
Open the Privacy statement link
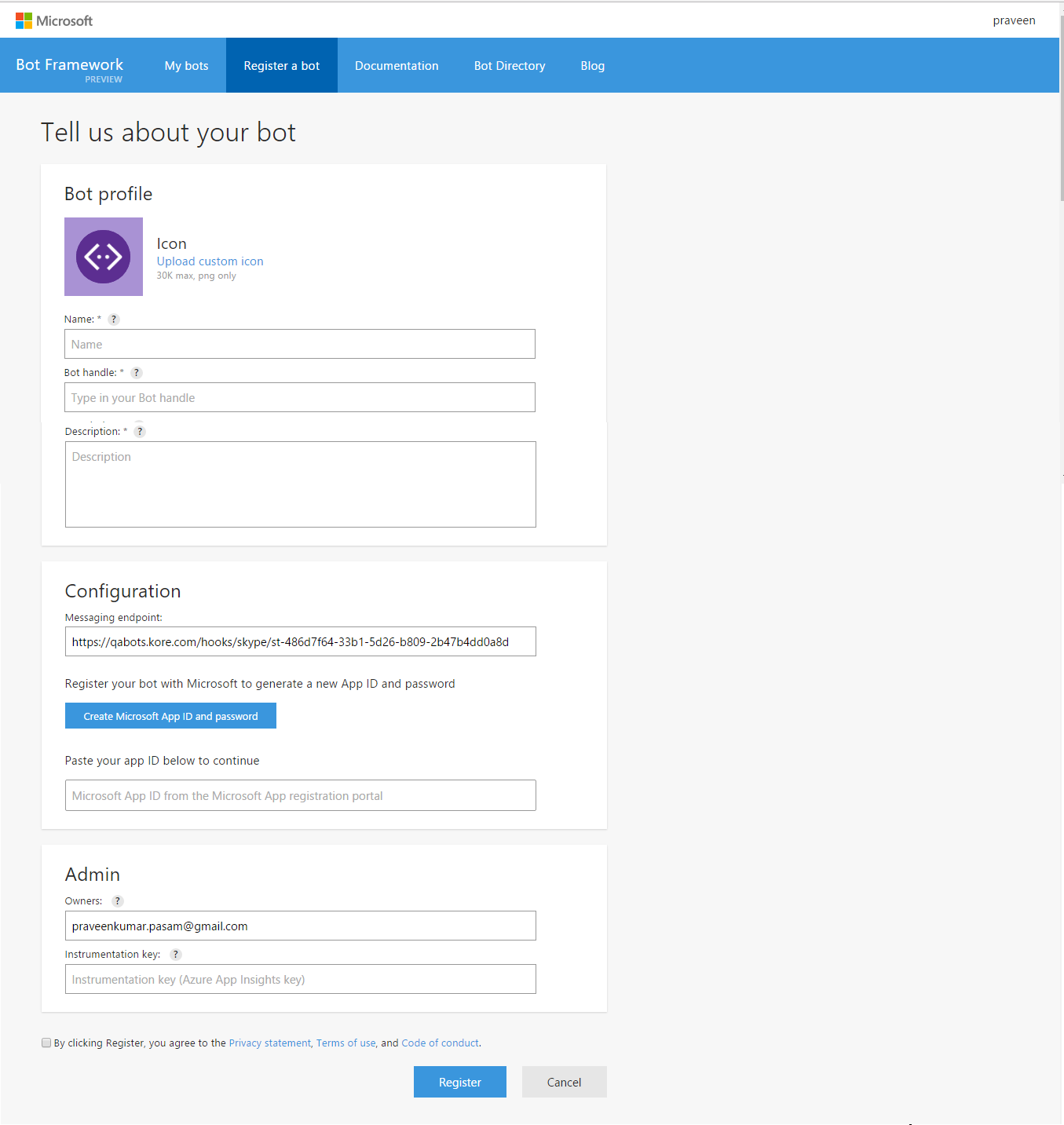(x=269, y=1043)
